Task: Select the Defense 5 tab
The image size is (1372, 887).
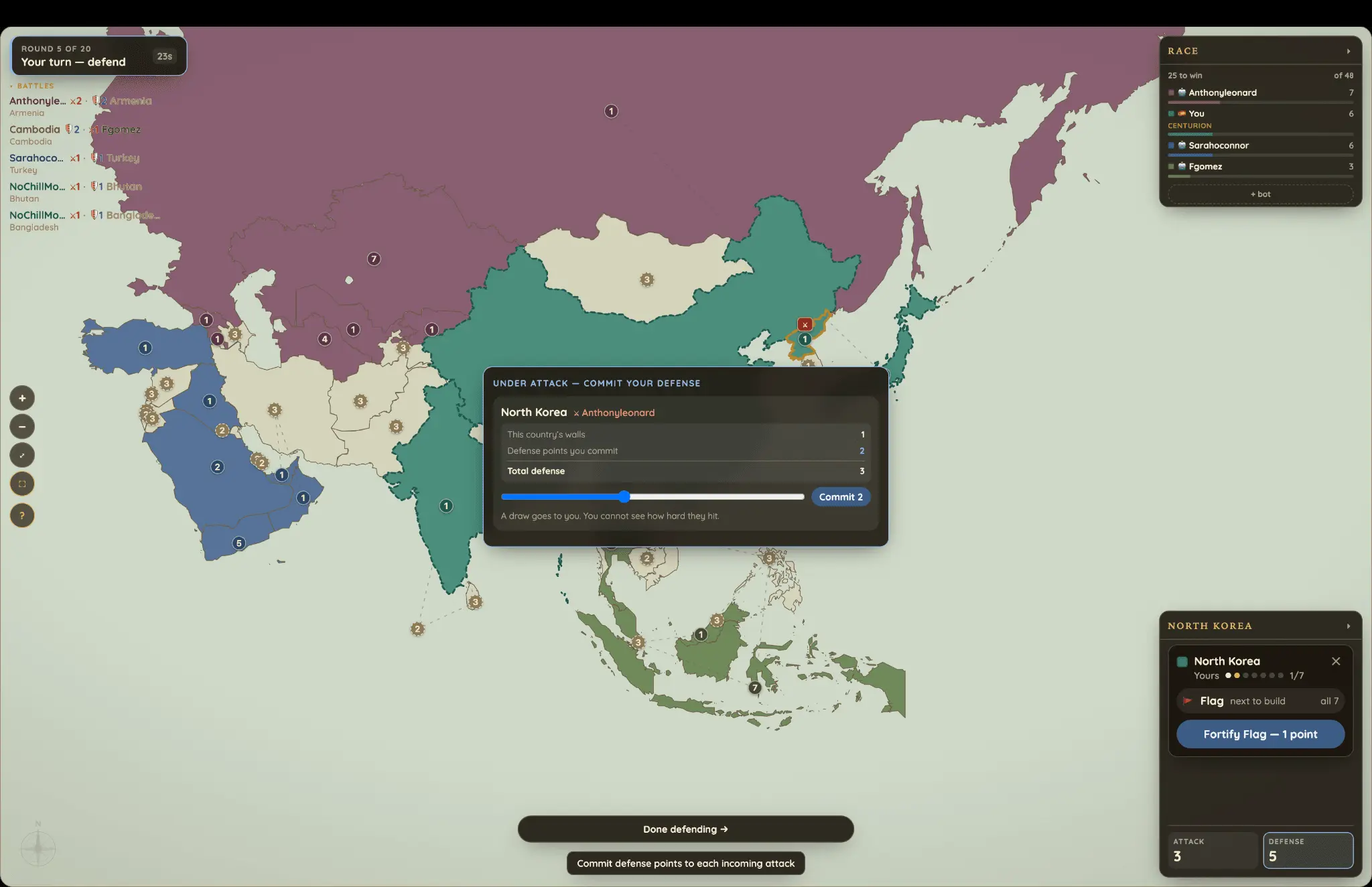Action: click(1308, 850)
